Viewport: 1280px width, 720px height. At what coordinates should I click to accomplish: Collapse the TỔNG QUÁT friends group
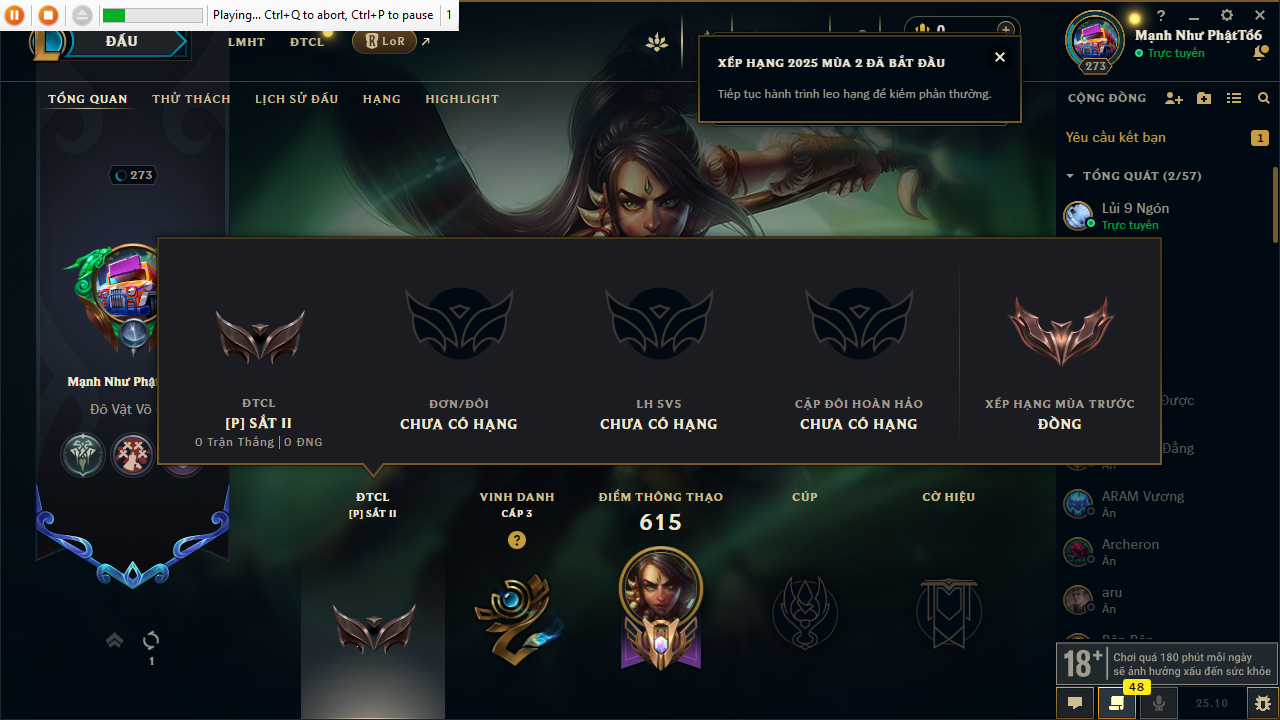click(1071, 176)
